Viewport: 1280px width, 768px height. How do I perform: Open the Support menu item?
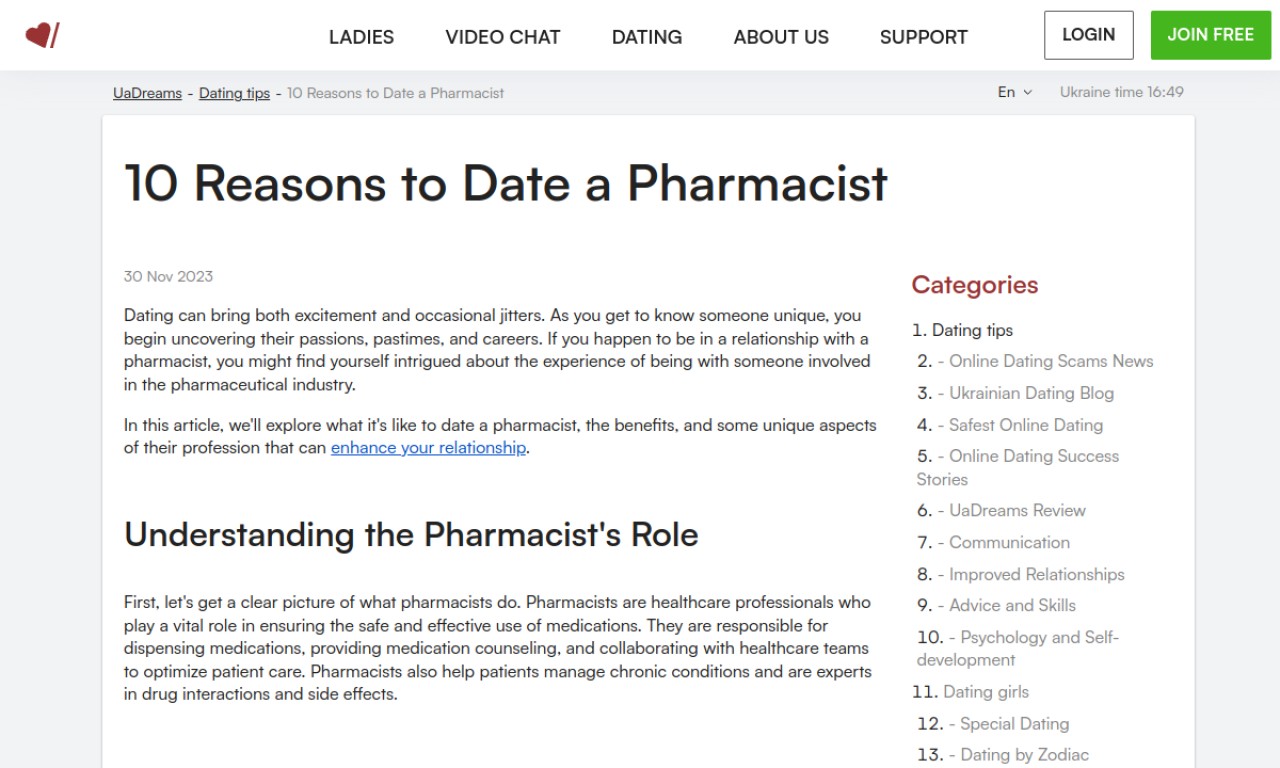pos(924,37)
